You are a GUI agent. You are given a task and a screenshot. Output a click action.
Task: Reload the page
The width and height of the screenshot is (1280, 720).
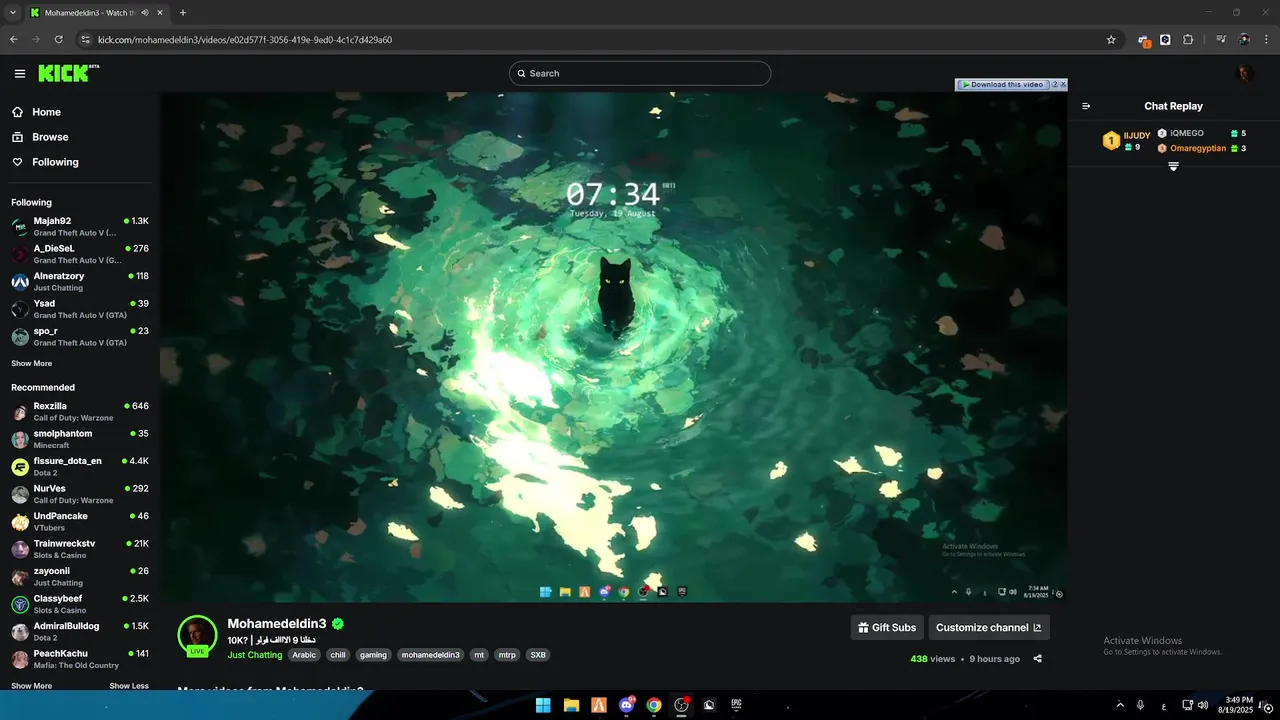click(59, 40)
